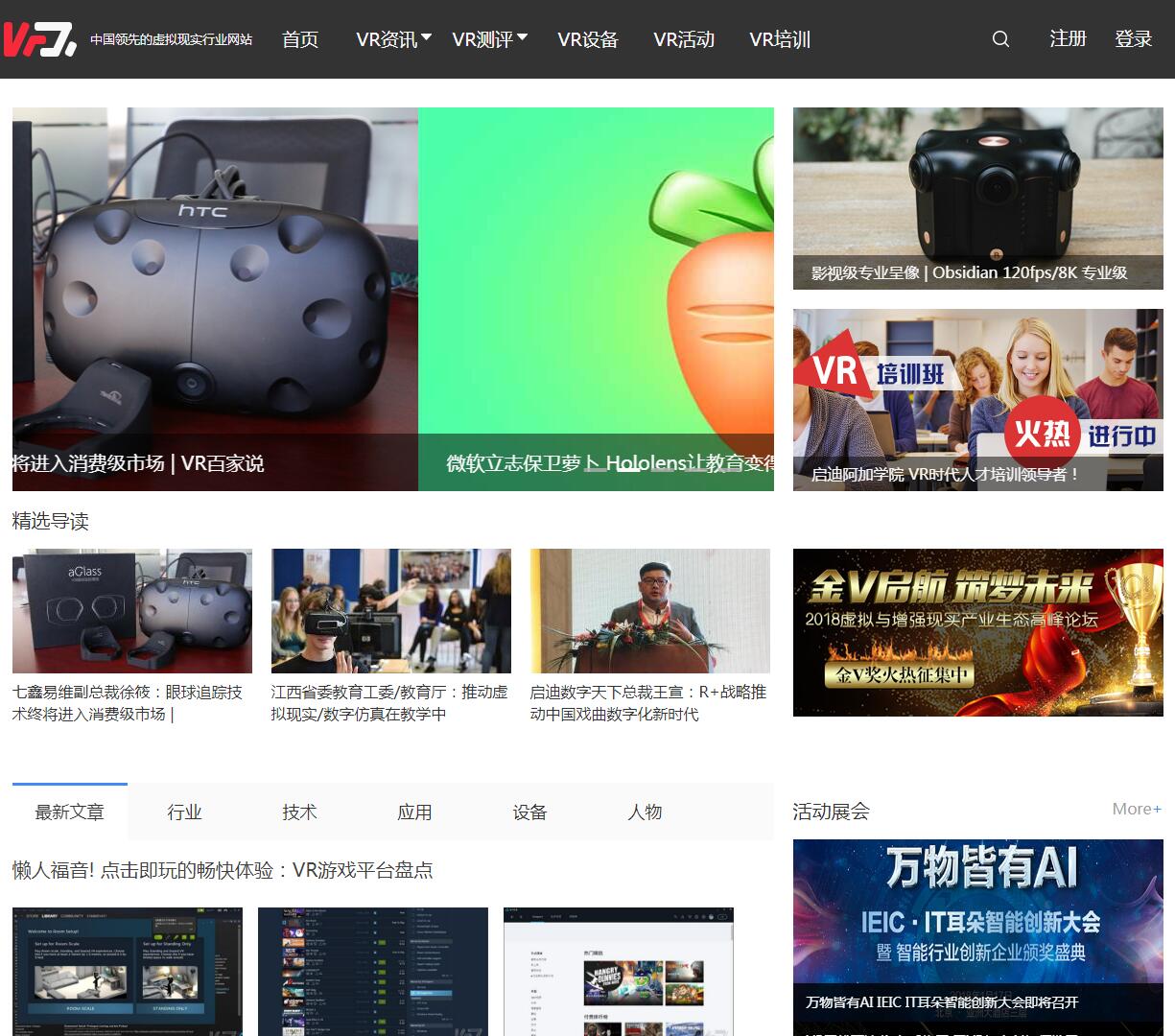The image size is (1175, 1036).
Task: Open the 懒人福音 VR游戏平台盘点 article
Action: pyautogui.click(x=223, y=870)
